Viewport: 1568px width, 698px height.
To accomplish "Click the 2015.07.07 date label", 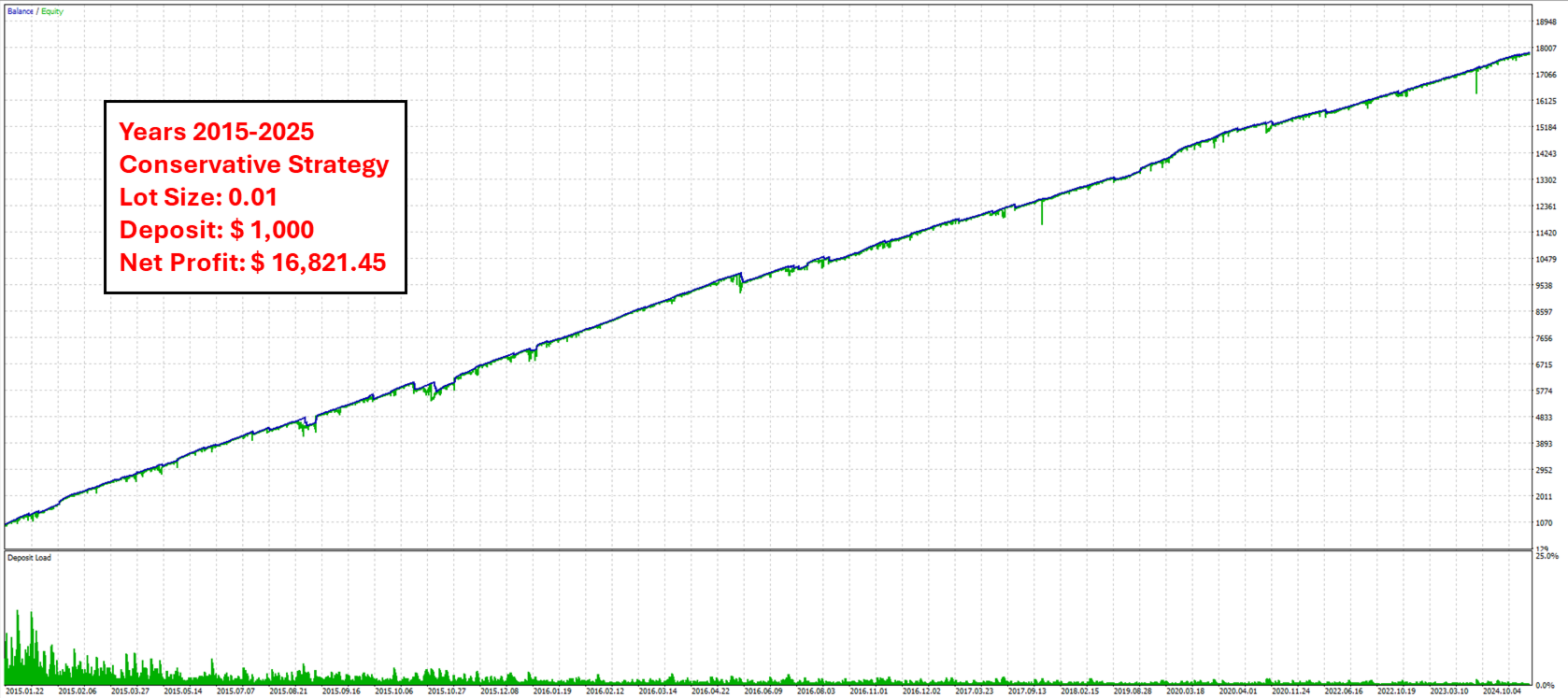I will pos(235,691).
